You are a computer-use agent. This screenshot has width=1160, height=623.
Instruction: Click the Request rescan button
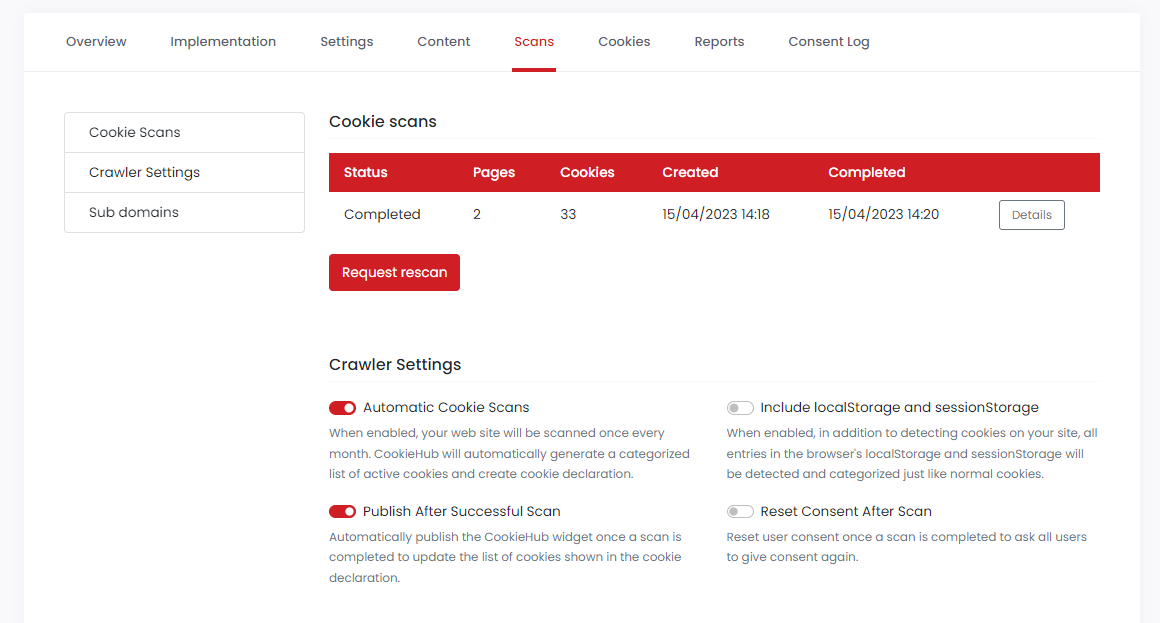click(394, 272)
